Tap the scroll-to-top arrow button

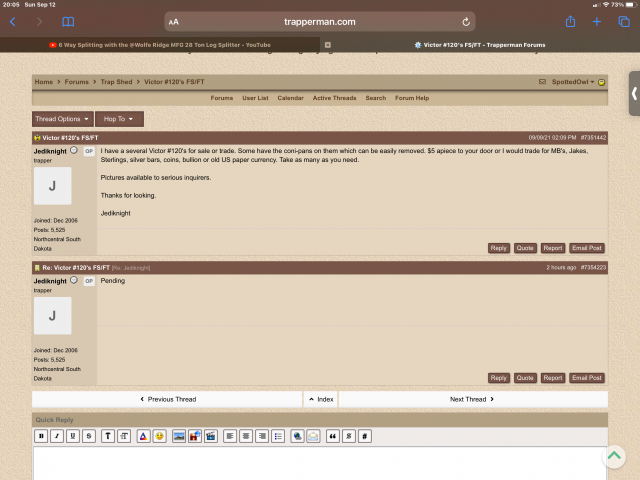pyautogui.click(x=613, y=456)
